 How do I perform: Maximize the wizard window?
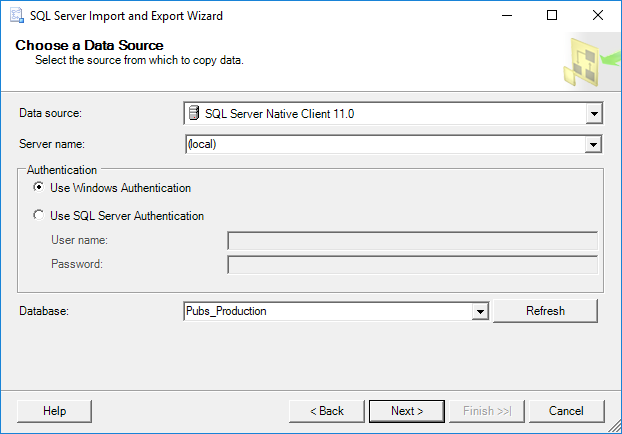pyautogui.click(x=553, y=16)
